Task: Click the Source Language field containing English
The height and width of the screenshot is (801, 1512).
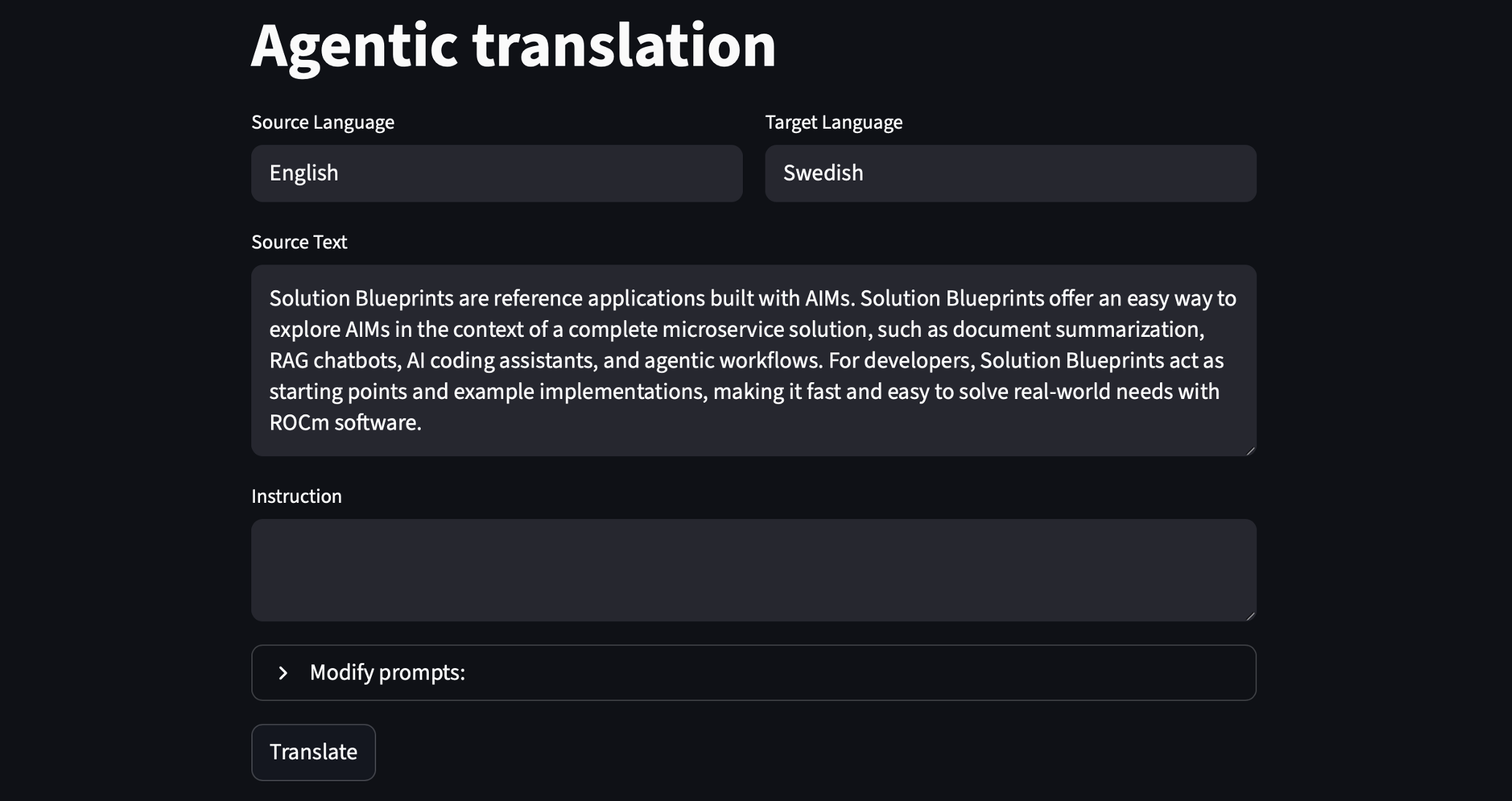Action: [497, 173]
